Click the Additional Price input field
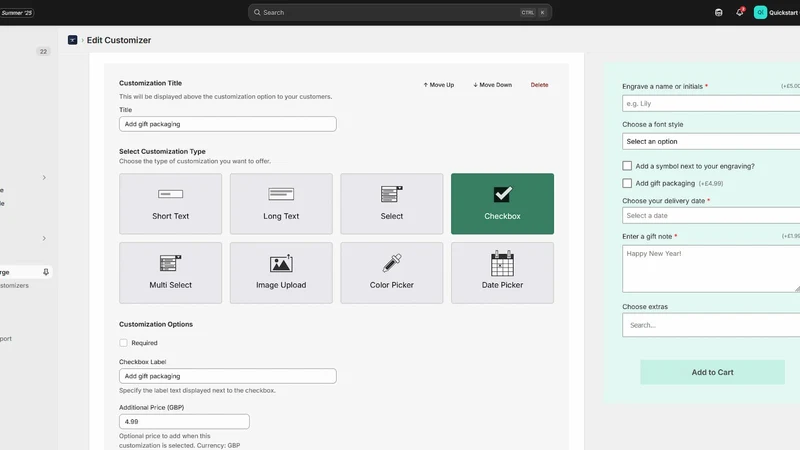Screen dimensions: 800x450 (184, 421)
